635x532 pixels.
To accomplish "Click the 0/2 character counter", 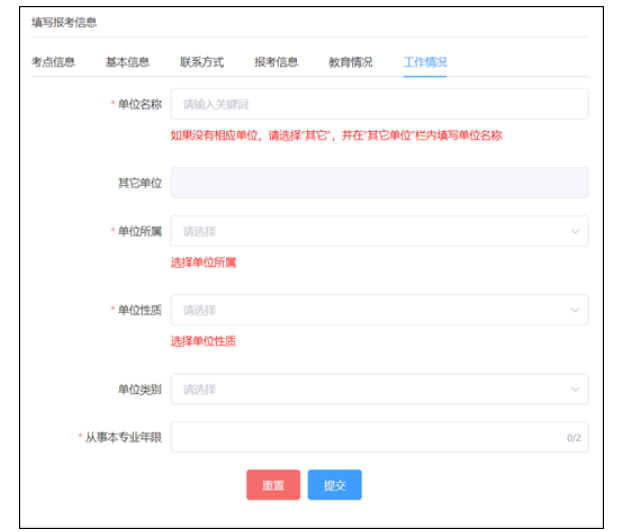I will [x=574, y=438].
